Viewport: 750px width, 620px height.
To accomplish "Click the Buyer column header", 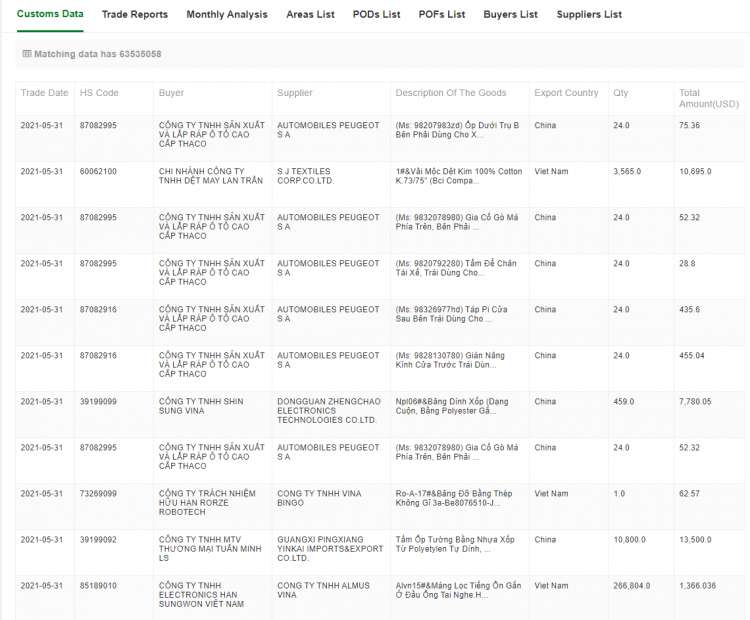I will pyautogui.click(x=171, y=93).
